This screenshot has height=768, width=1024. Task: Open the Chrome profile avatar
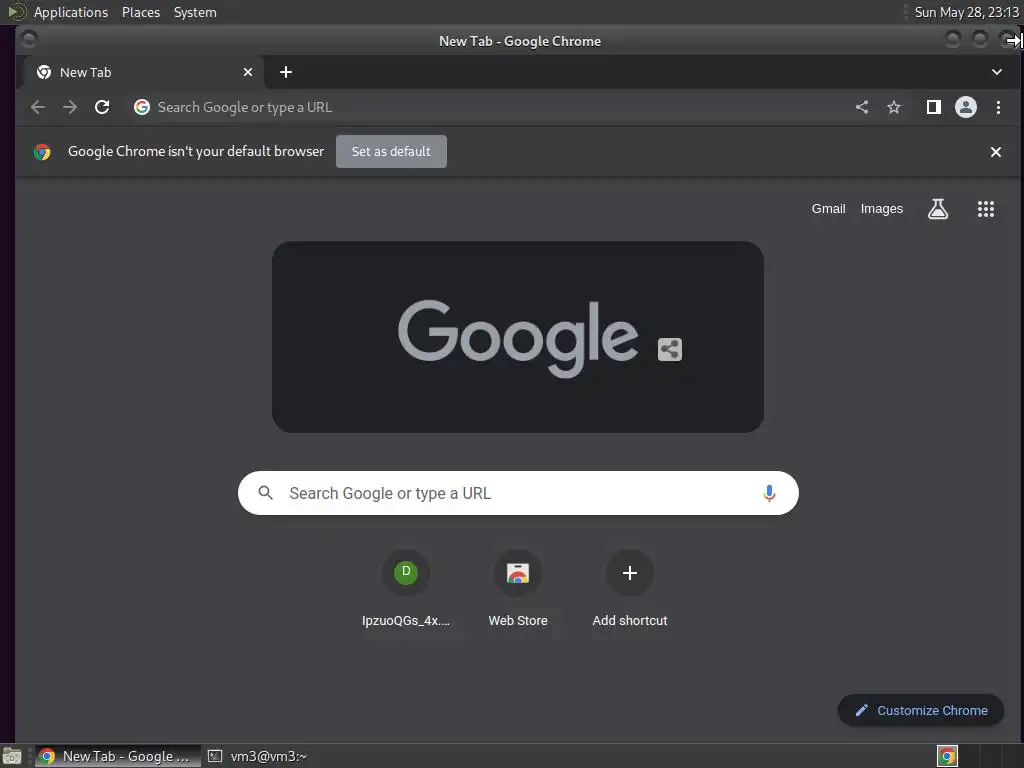966,107
